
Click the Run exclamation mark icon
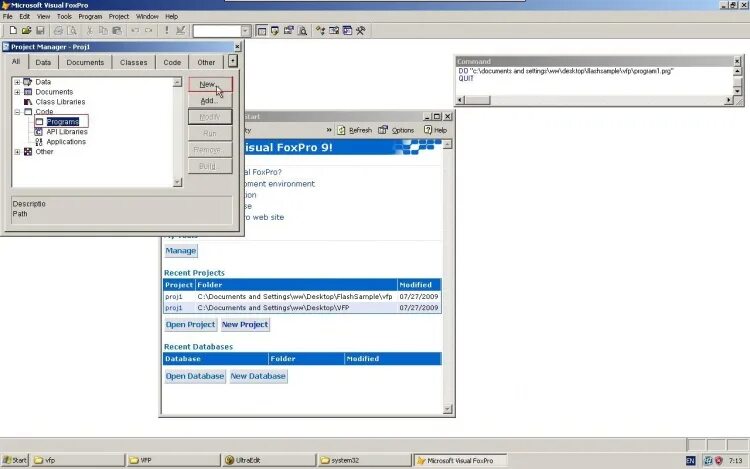pos(166,31)
